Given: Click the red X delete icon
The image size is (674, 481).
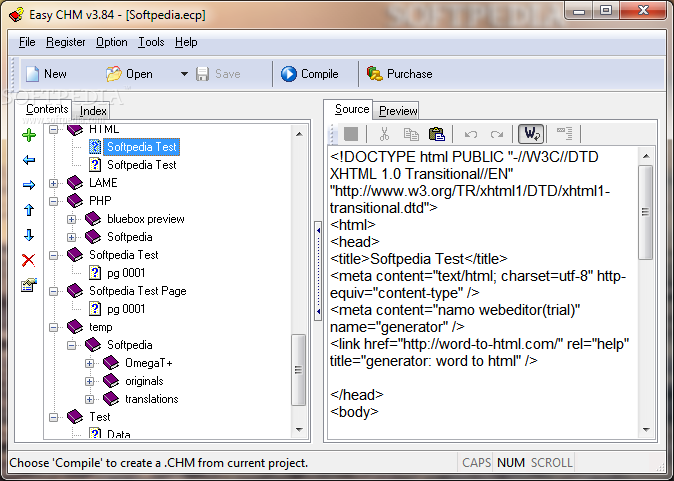Looking at the screenshot, I should click(29, 260).
